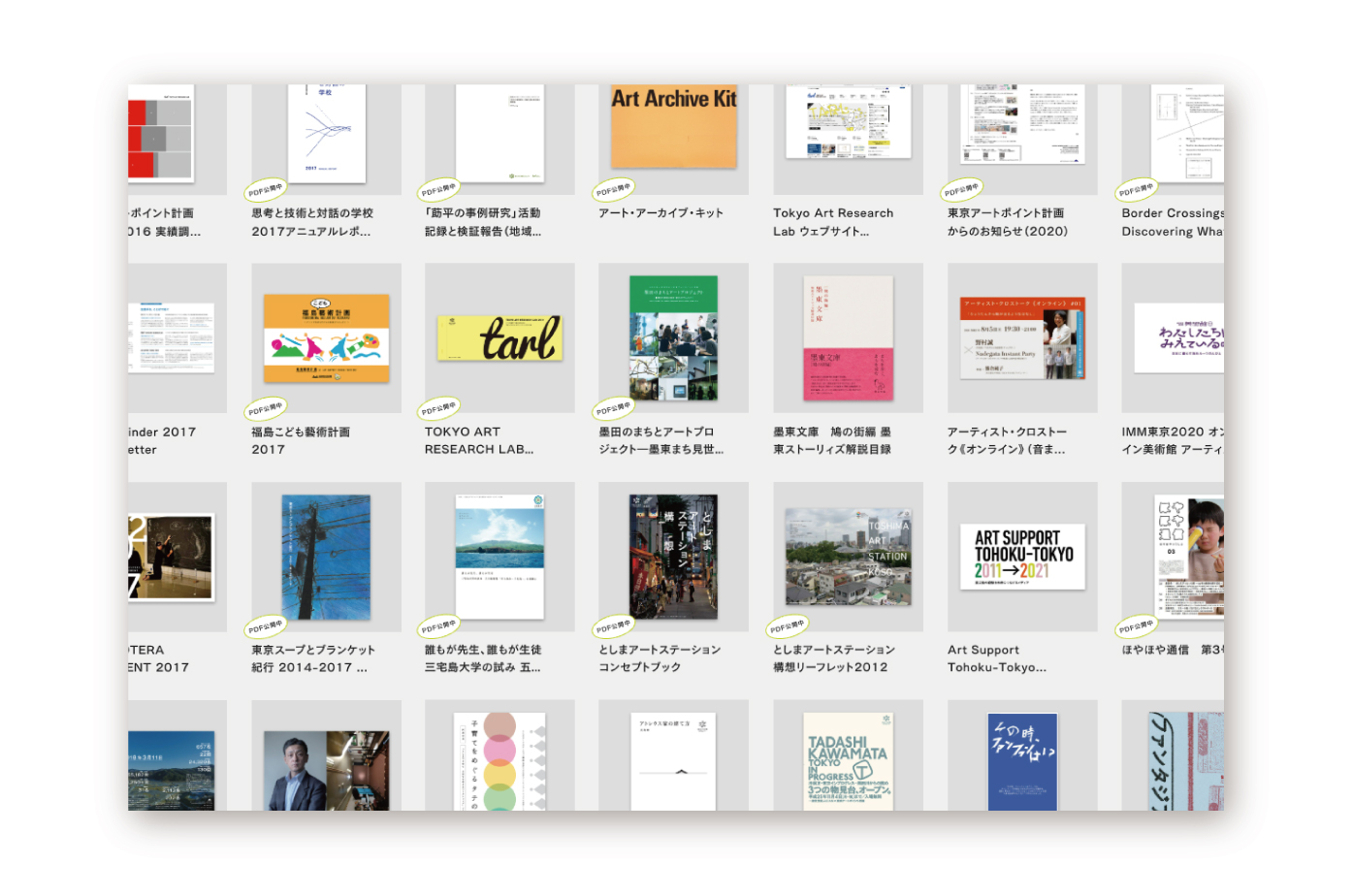
Task: Click PDF badge on アート・アーカイブ・キット
Action: (x=613, y=189)
